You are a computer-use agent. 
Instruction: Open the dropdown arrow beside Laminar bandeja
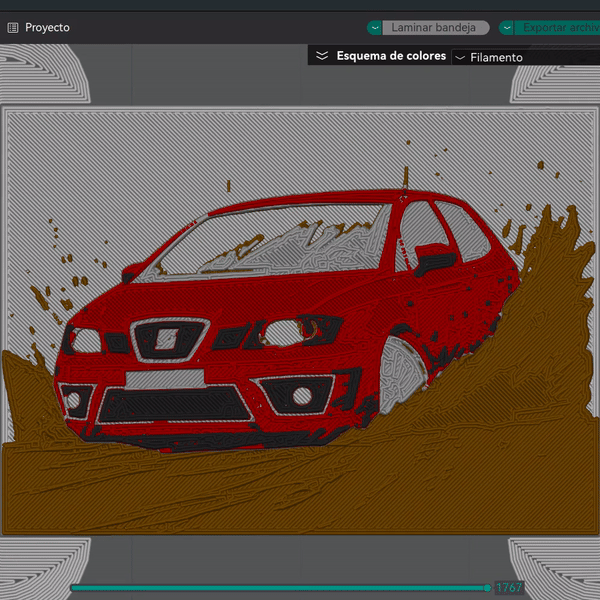point(375,28)
